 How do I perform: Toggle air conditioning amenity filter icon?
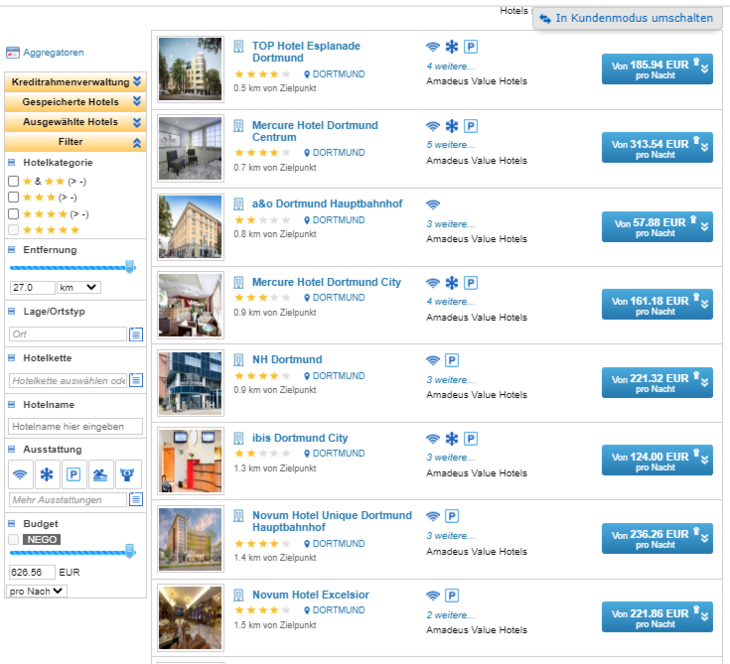pyautogui.click(x=47, y=474)
